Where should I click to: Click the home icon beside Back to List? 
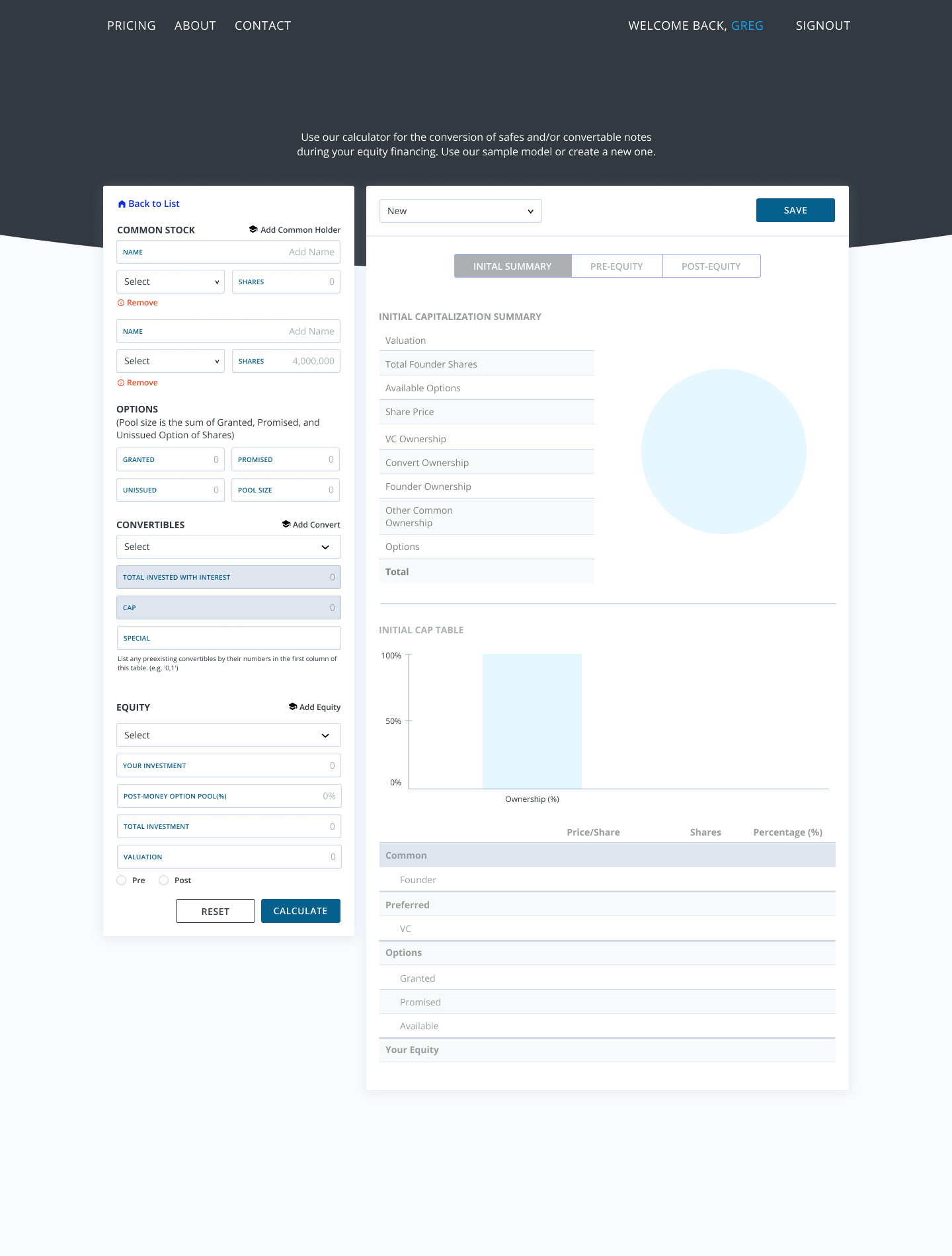tap(122, 204)
